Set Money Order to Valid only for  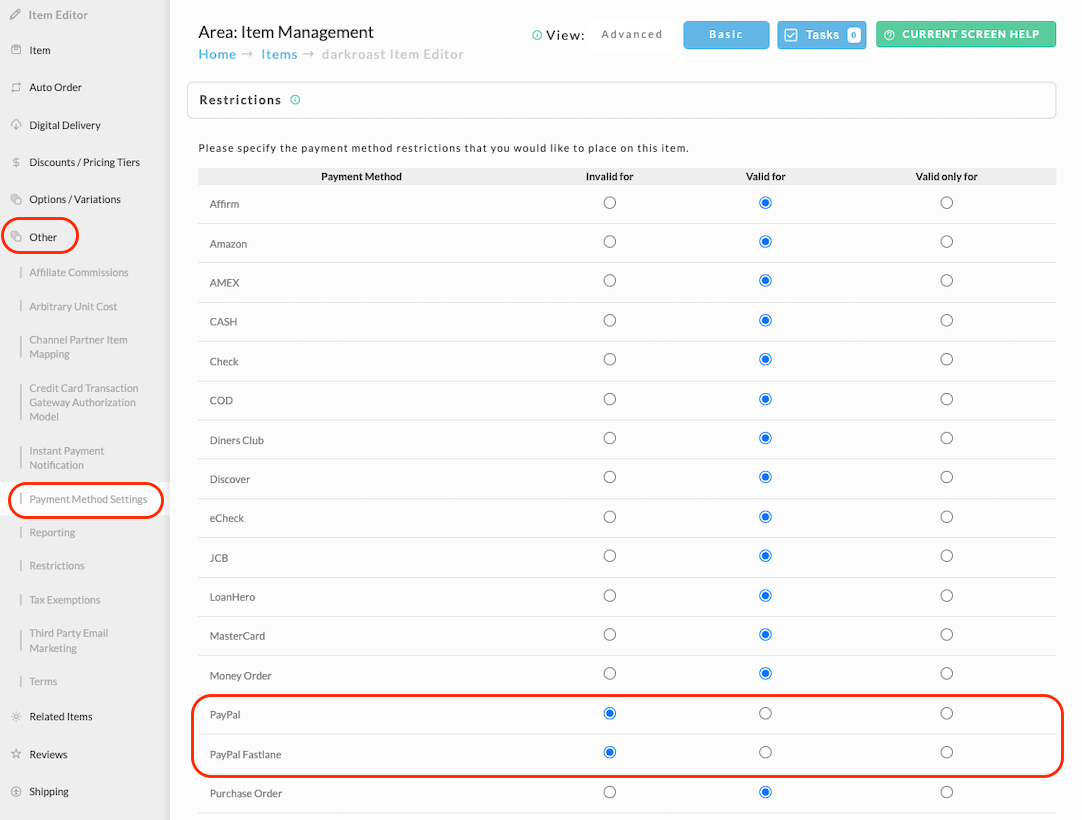click(947, 674)
